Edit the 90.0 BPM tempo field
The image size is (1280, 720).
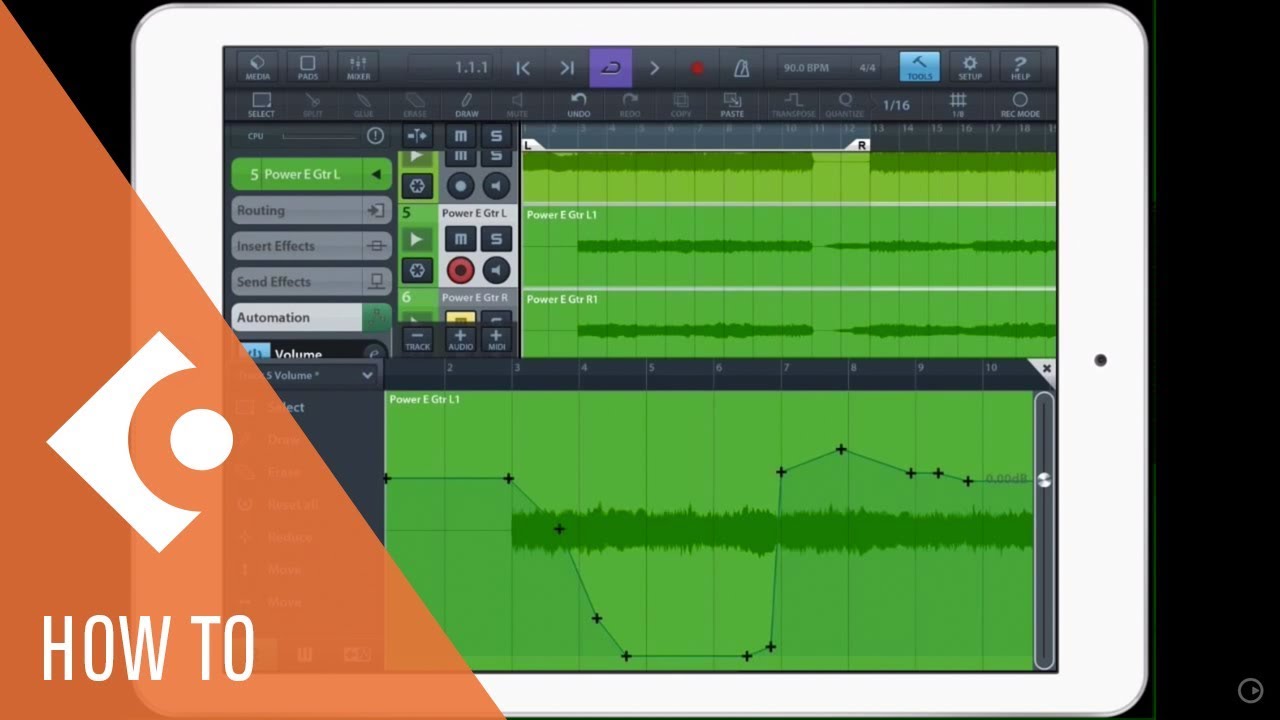[x=806, y=68]
